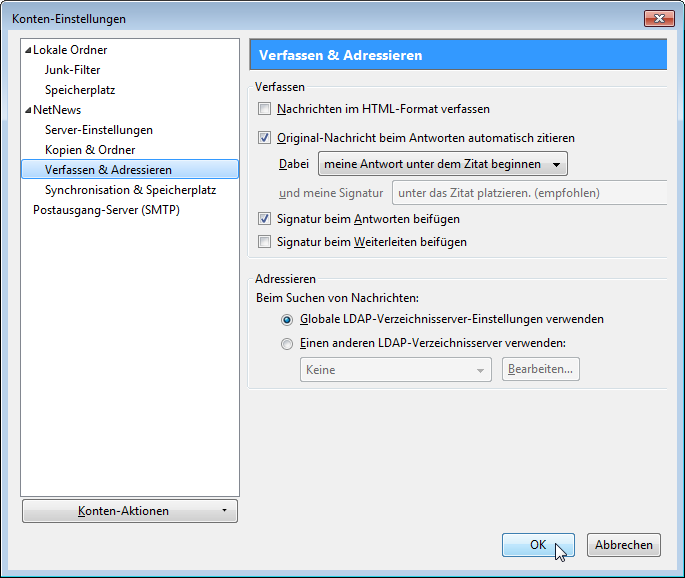Open the Konten-Aktionen menu button
Image resolution: width=685 pixels, height=578 pixels.
point(130,511)
